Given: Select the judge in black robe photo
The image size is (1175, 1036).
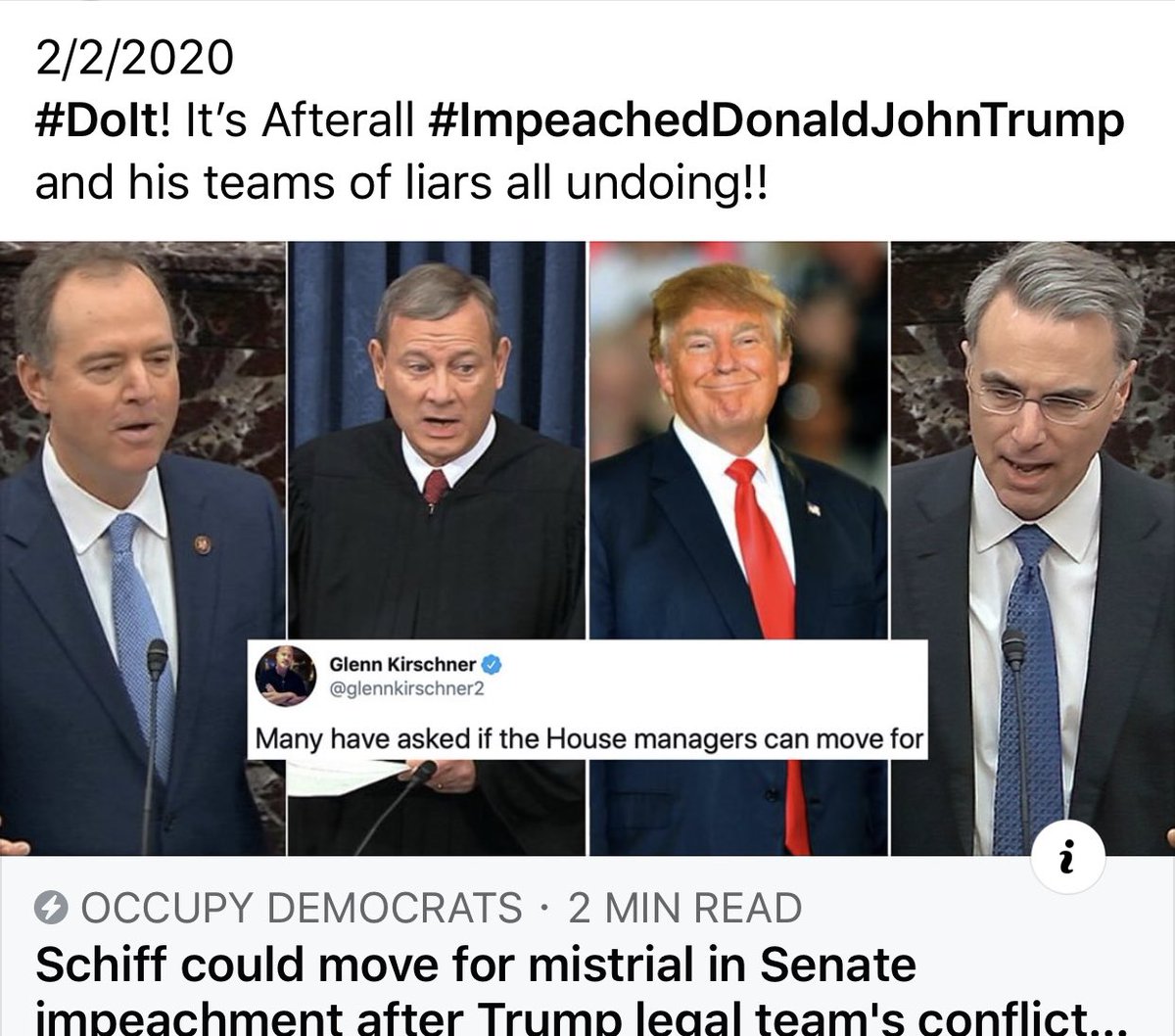Looking at the screenshot, I should 438,548.
